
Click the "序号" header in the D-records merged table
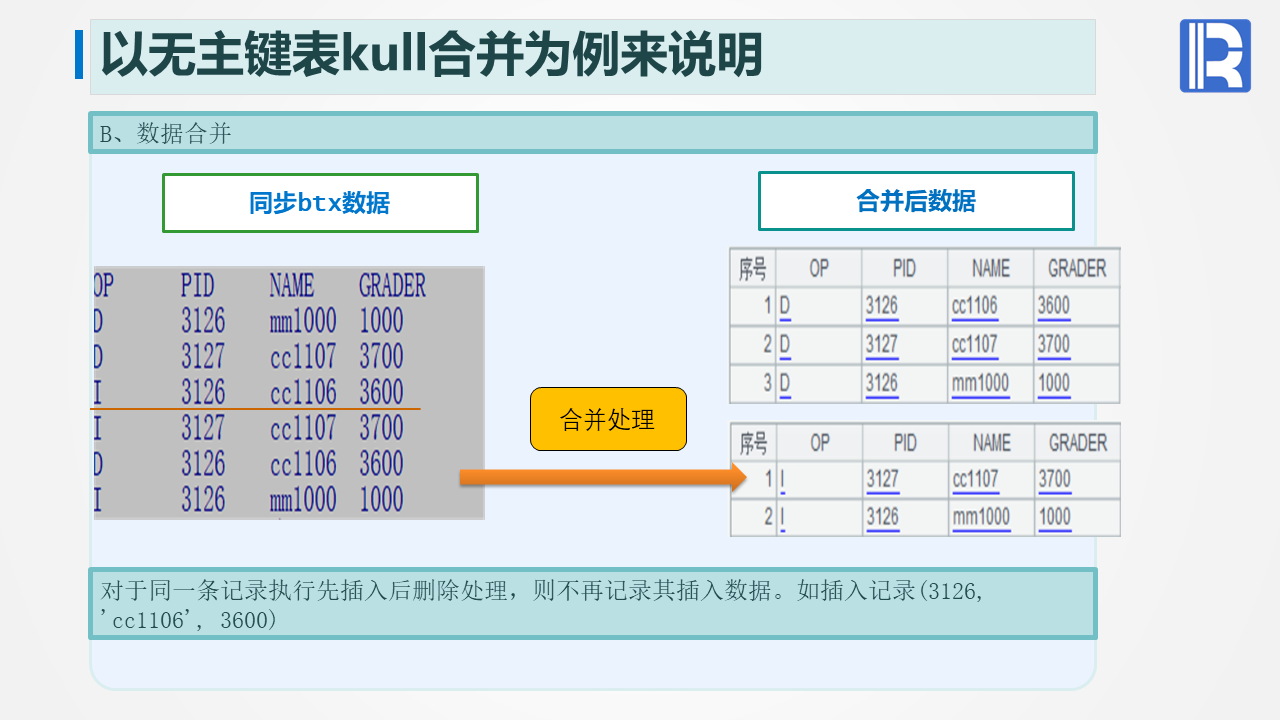[x=753, y=268]
